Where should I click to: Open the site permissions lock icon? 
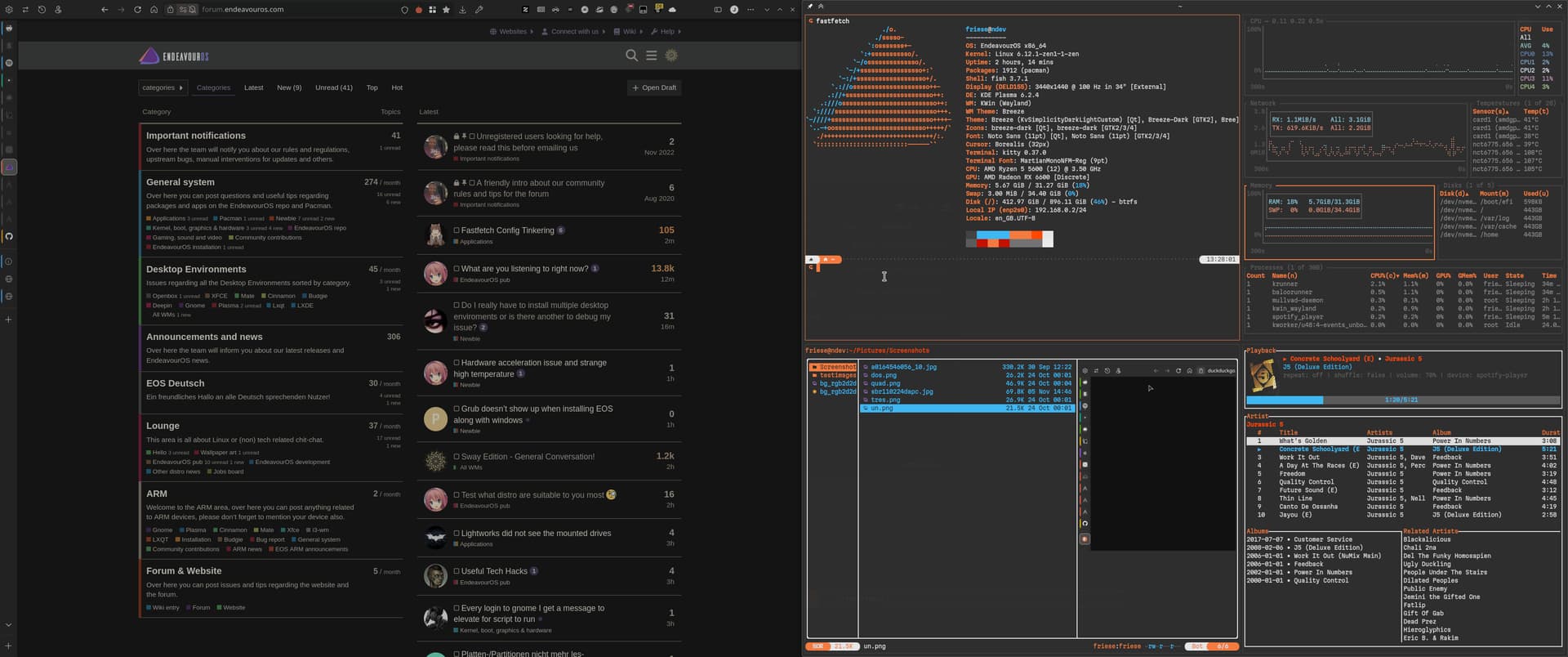tap(170, 10)
